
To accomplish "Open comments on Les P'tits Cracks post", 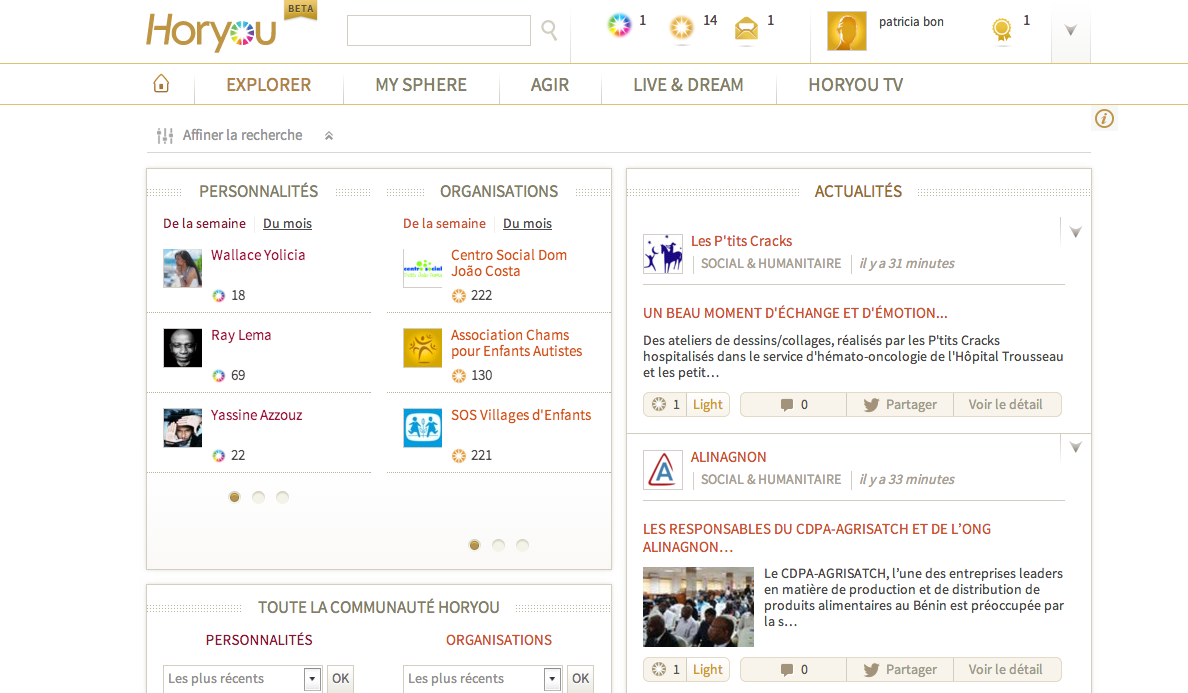I will (793, 404).
